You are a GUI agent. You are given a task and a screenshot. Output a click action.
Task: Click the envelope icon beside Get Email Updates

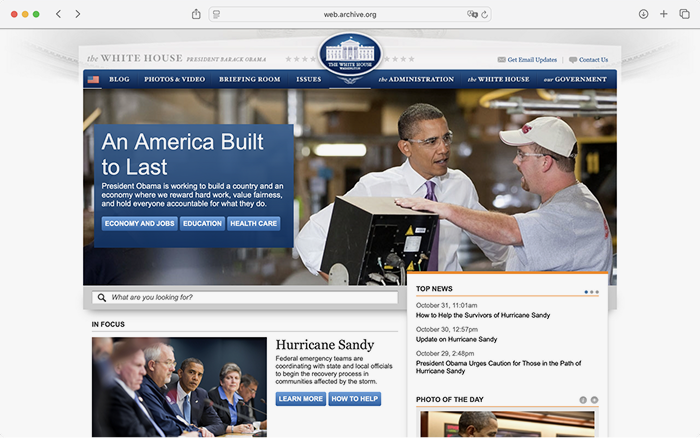click(x=502, y=60)
